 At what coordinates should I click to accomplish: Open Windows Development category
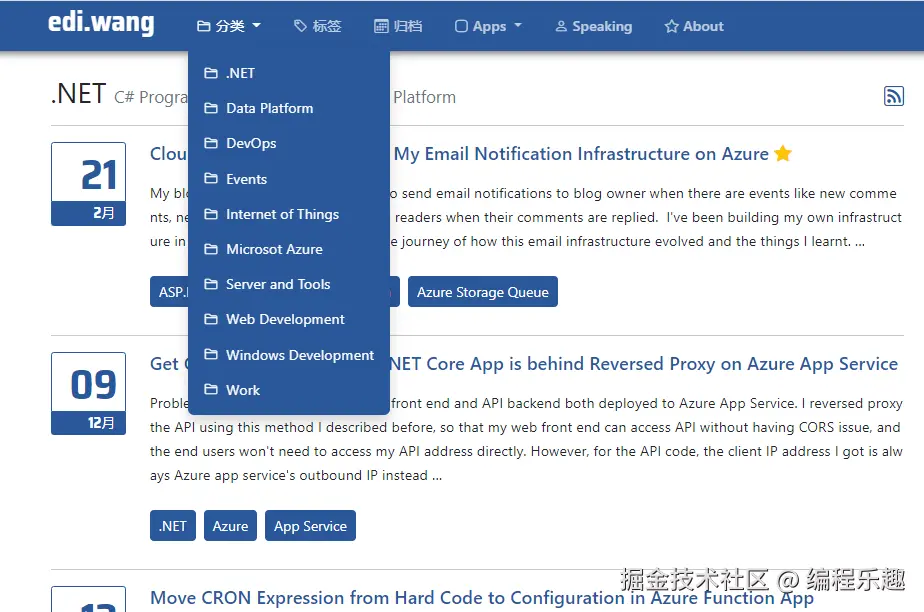[289, 355]
